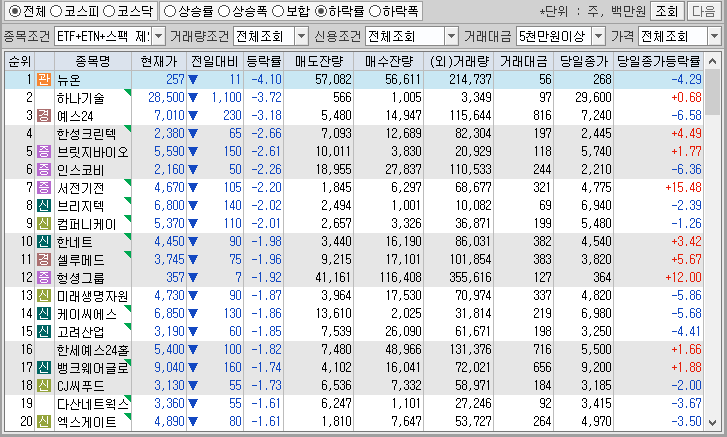
Task: Click the 신 badge next to 엑스게이트
Action: 44,422
